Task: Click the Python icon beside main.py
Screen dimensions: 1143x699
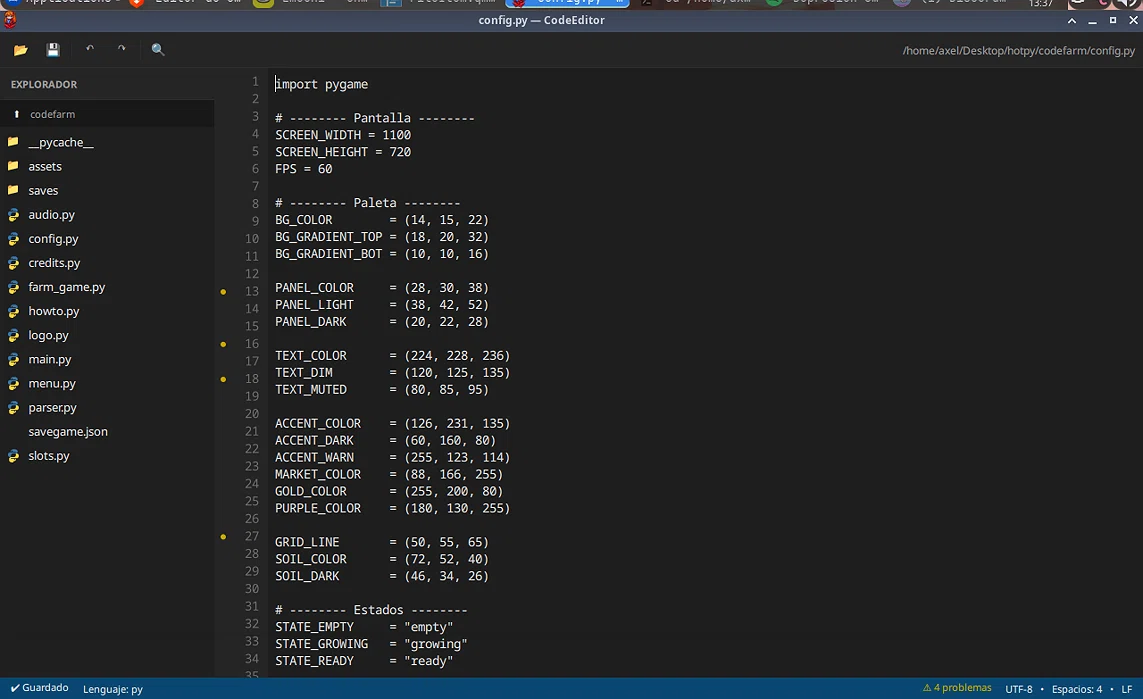Action: [x=13, y=359]
